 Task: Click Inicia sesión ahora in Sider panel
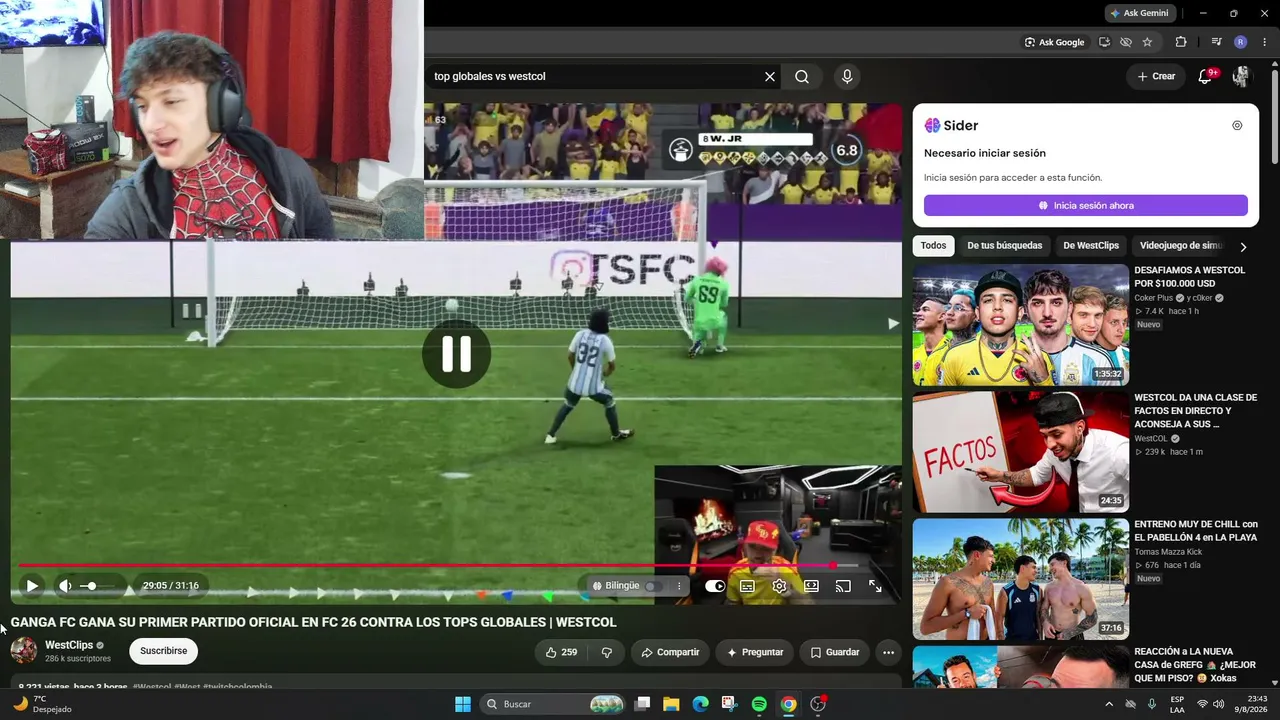1086,205
